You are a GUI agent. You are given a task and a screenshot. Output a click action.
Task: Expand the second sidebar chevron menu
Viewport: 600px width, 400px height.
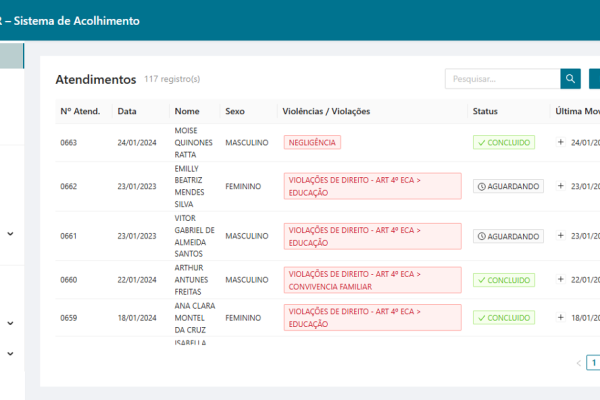[x=10, y=323]
